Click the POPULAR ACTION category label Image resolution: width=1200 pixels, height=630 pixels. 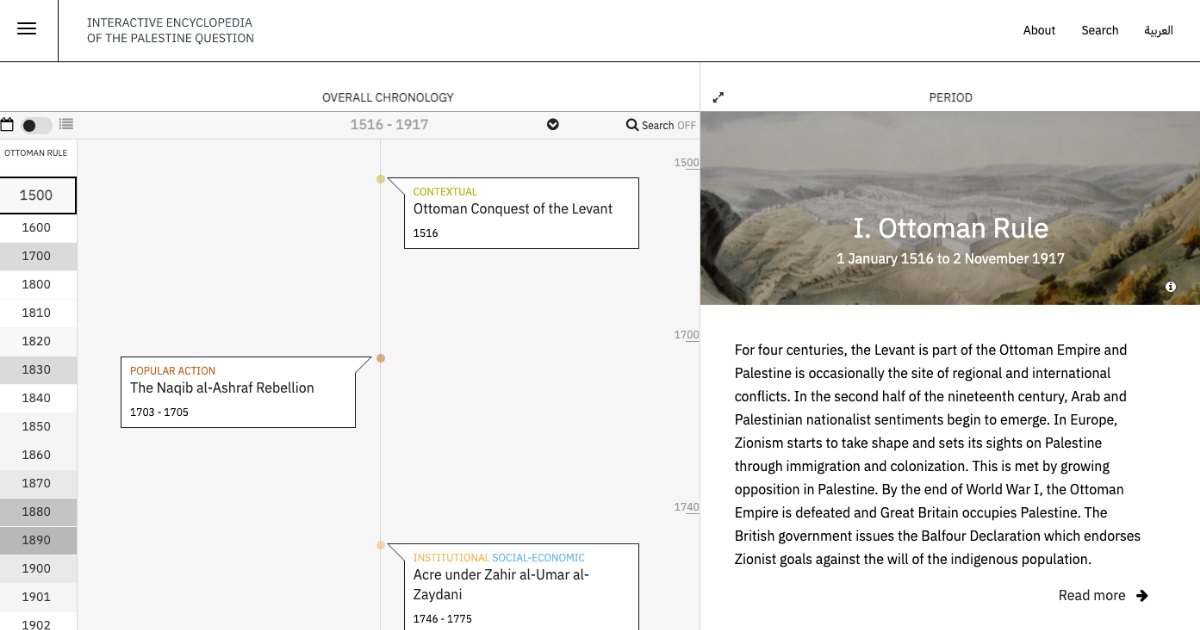[x=173, y=371]
